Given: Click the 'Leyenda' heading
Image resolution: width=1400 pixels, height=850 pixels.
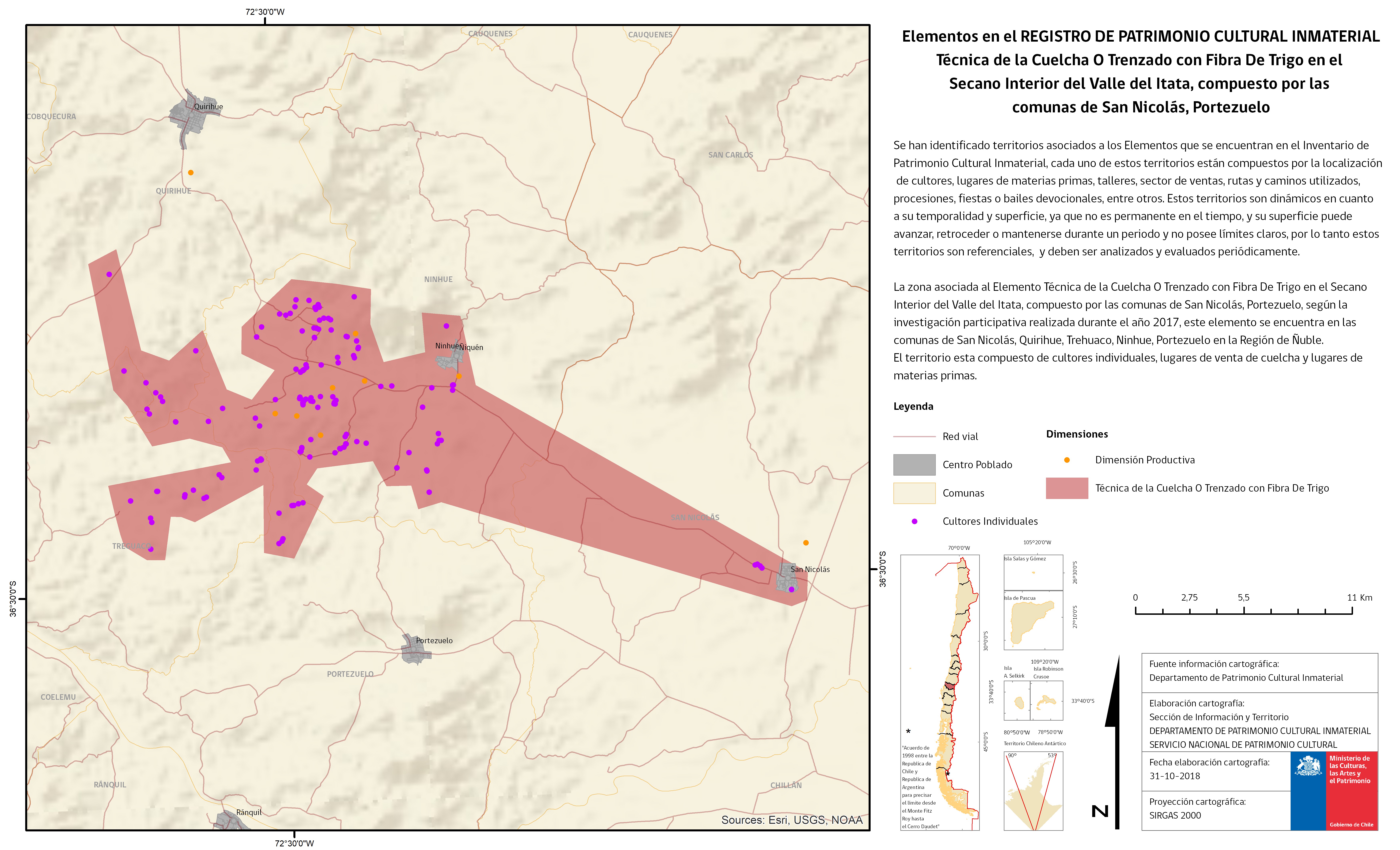Looking at the screenshot, I should pyautogui.click(x=913, y=406).
